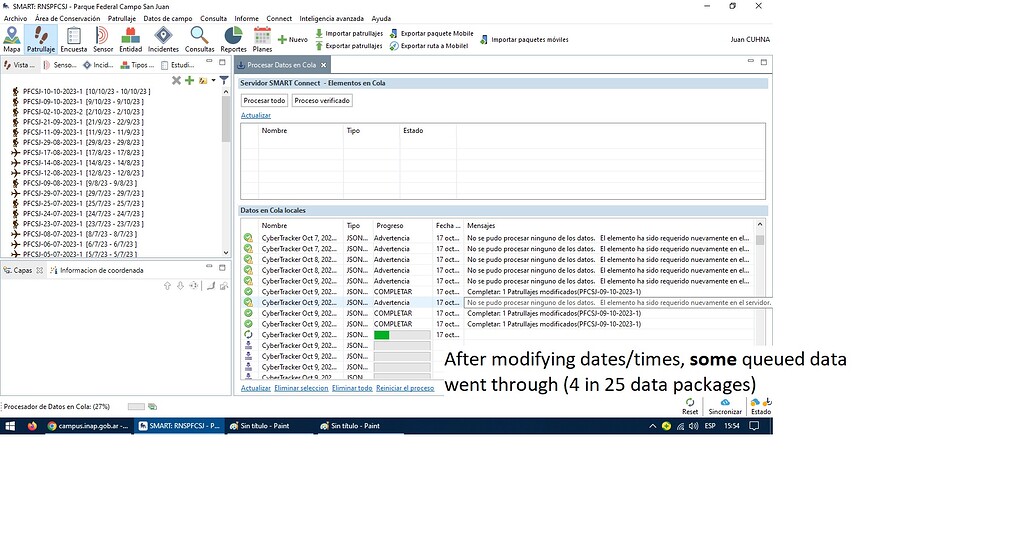Open the Patrullaje menu
This screenshot has height=551, width=1024.
pyautogui.click(x=121, y=18)
